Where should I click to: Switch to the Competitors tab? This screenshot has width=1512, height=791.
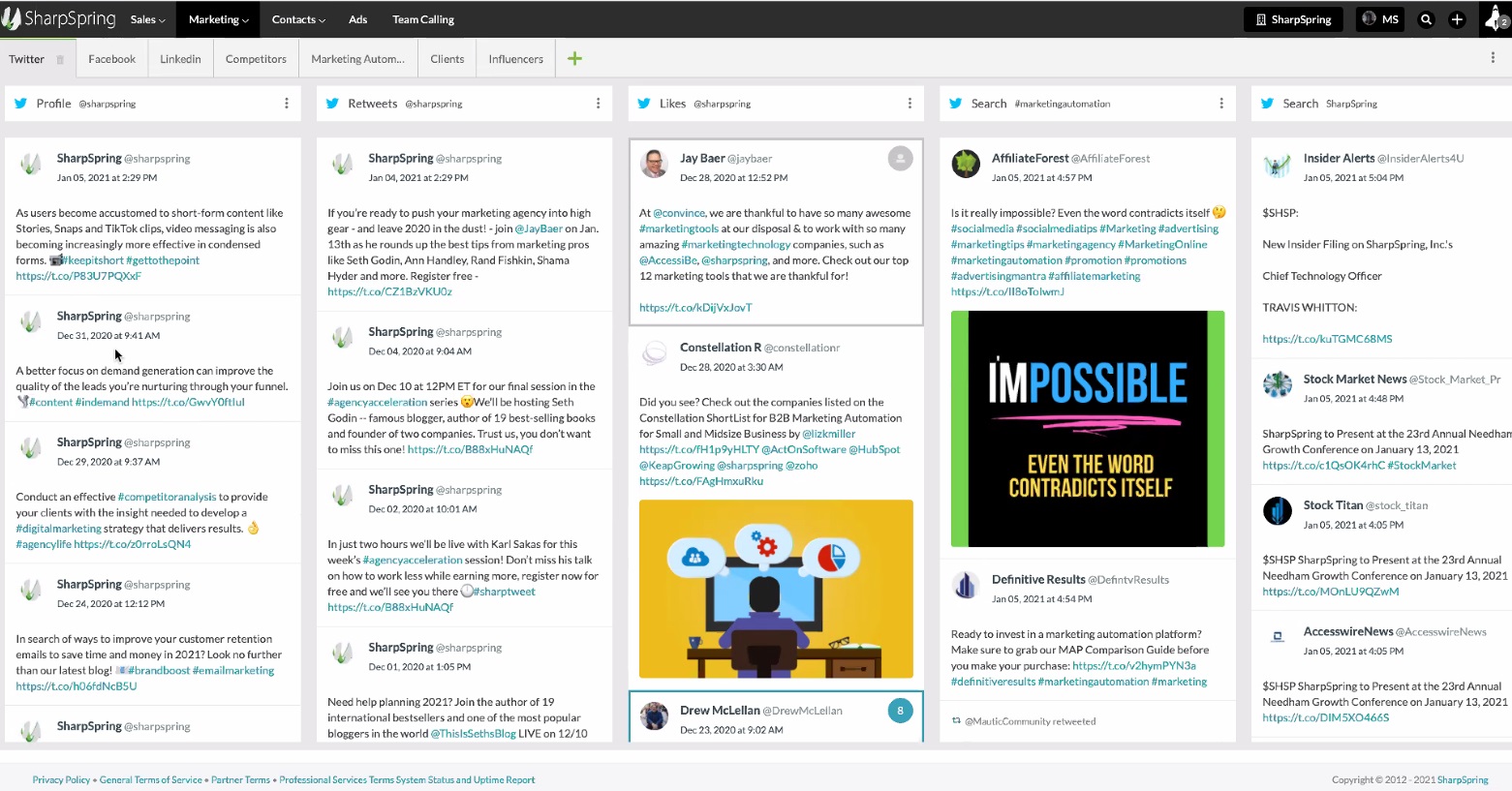[x=256, y=59]
